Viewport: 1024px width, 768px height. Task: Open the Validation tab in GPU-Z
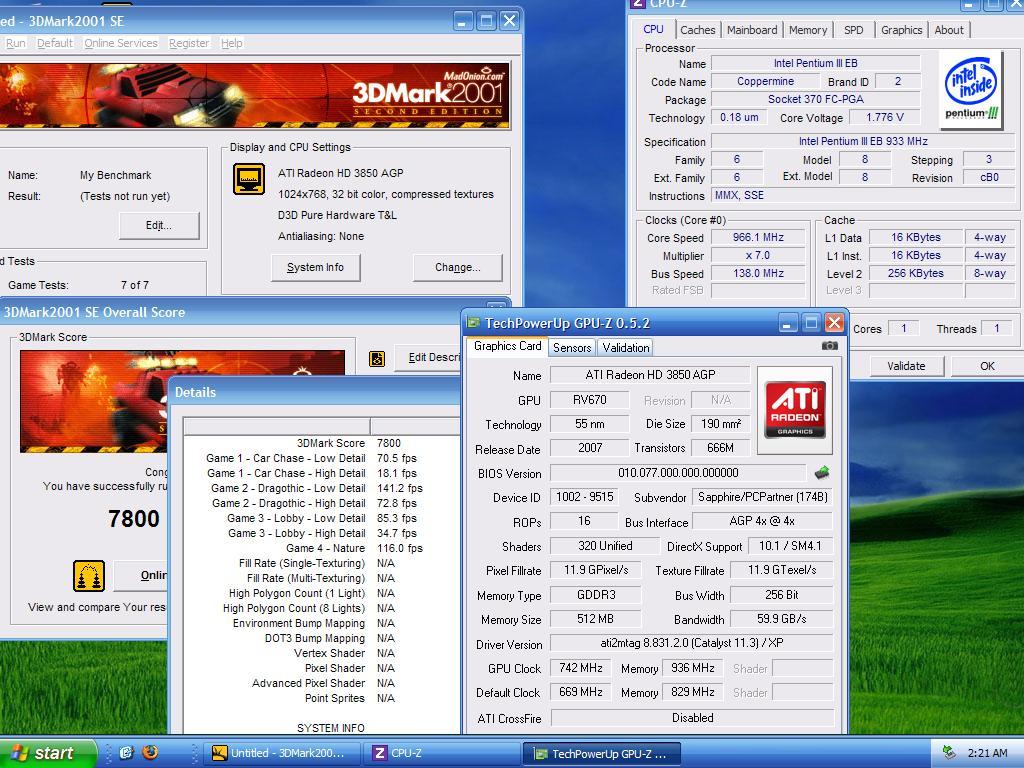[626, 347]
